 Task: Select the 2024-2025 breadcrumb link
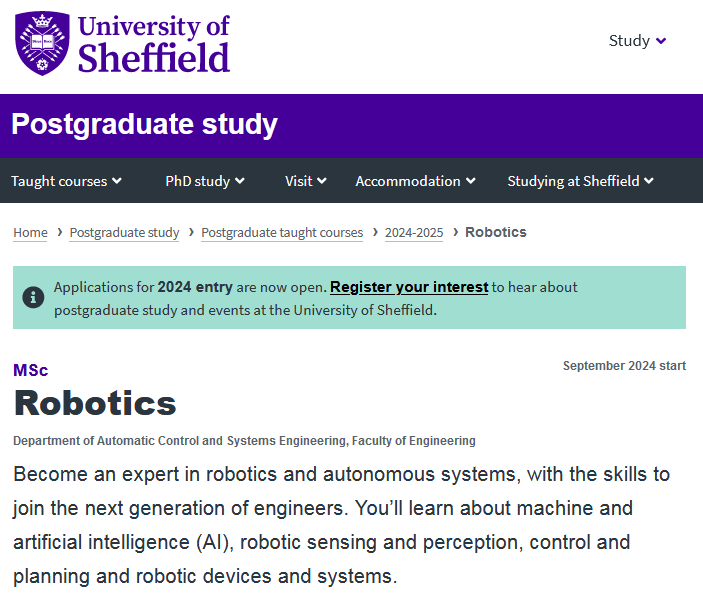point(414,232)
